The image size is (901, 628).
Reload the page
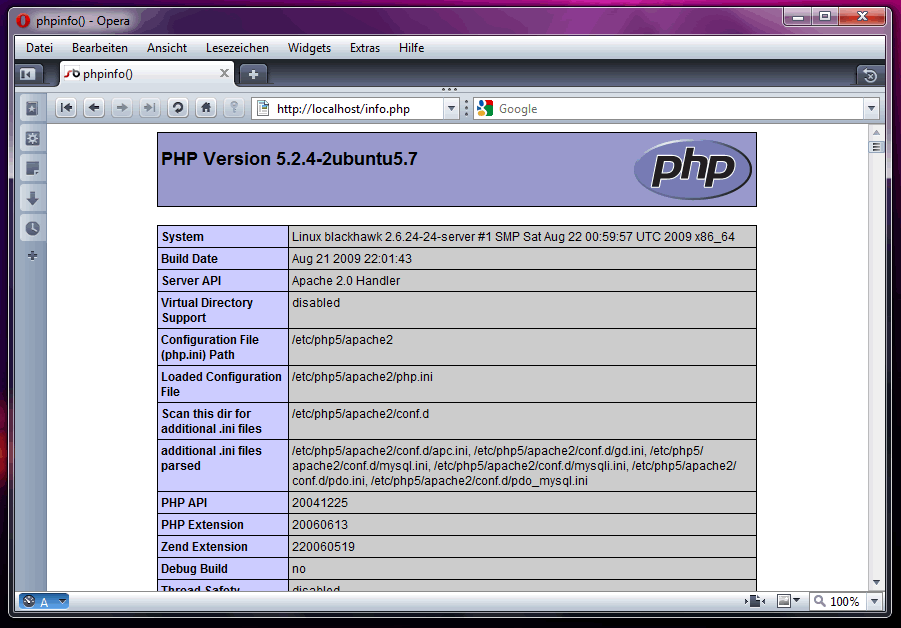(178, 107)
